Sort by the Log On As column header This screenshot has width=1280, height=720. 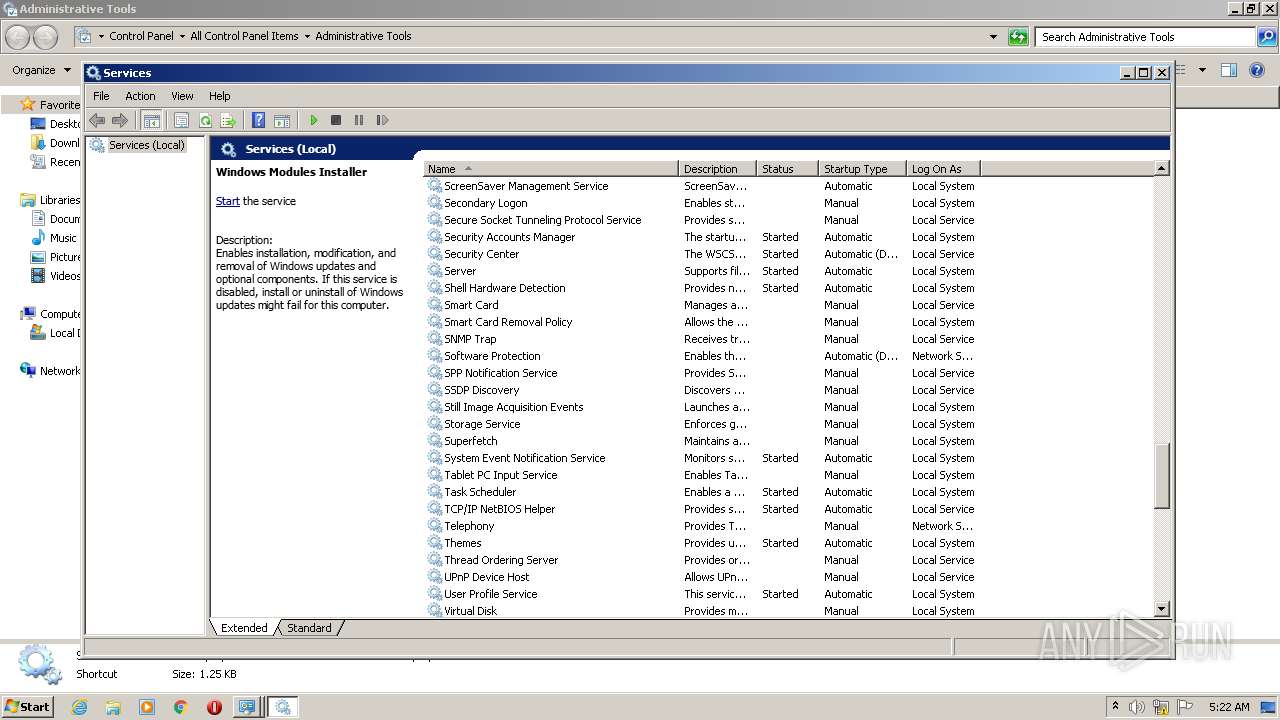(943, 169)
